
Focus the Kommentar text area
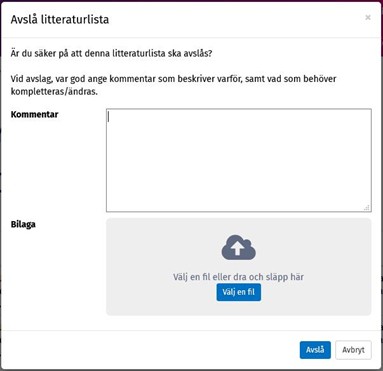(239, 160)
